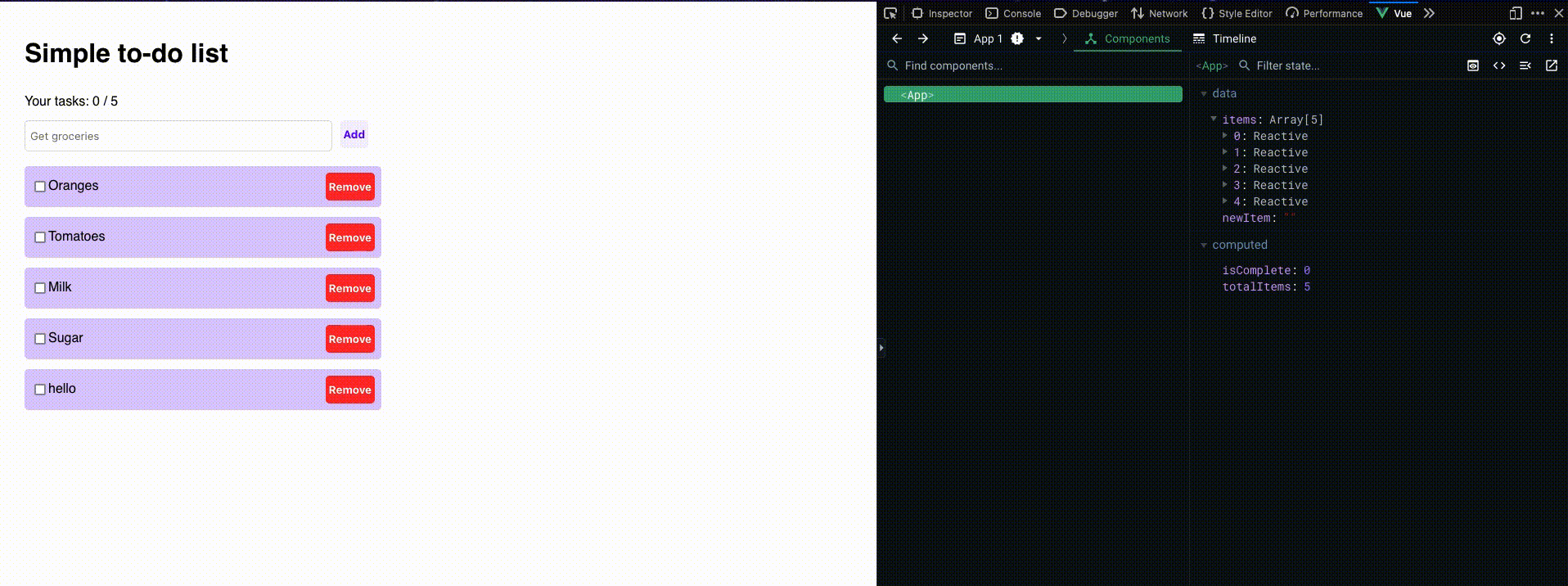
Task: Click the element picker icon in devtools
Action: (x=890, y=13)
